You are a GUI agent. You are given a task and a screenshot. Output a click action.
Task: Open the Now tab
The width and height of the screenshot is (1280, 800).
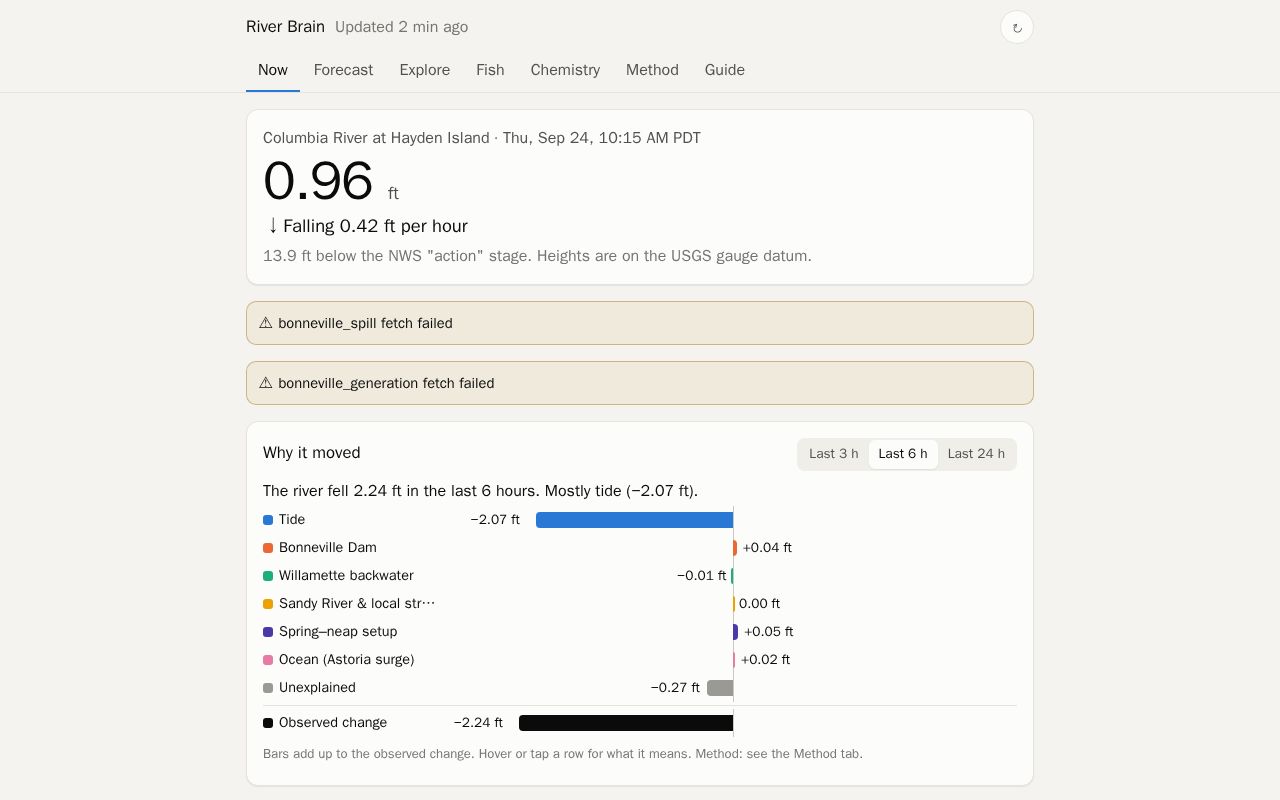[273, 70]
